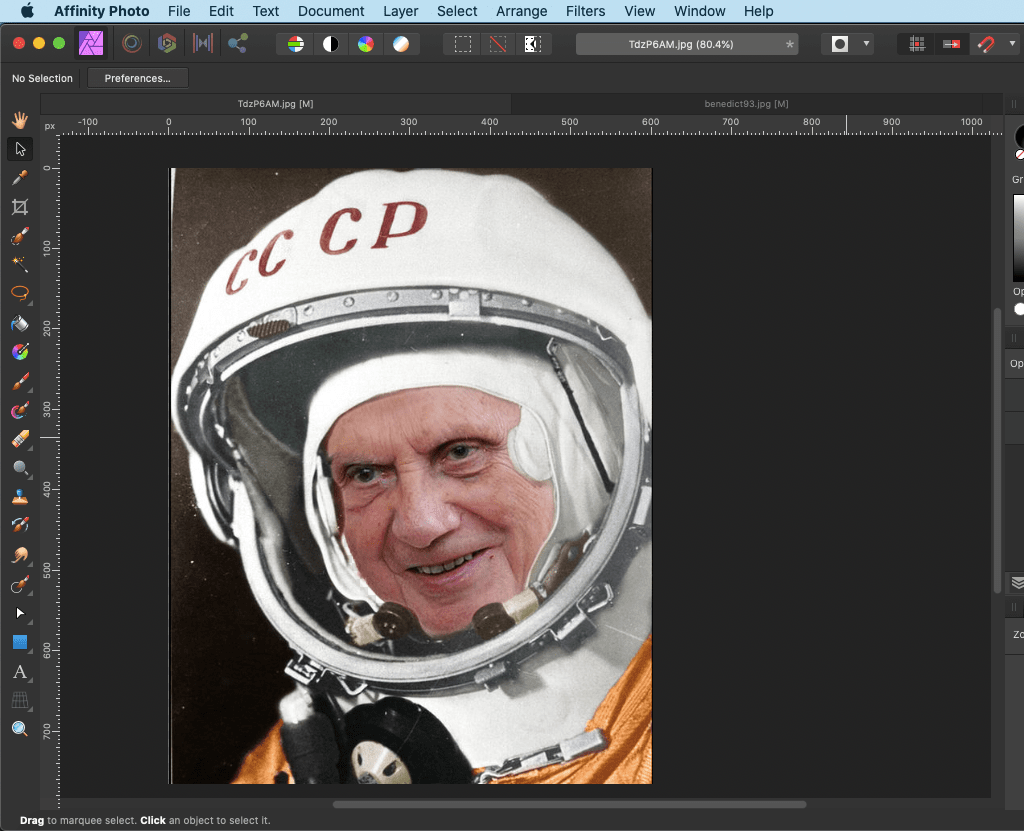
Task: Click the Auto White Balance button
Action: (400, 44)
